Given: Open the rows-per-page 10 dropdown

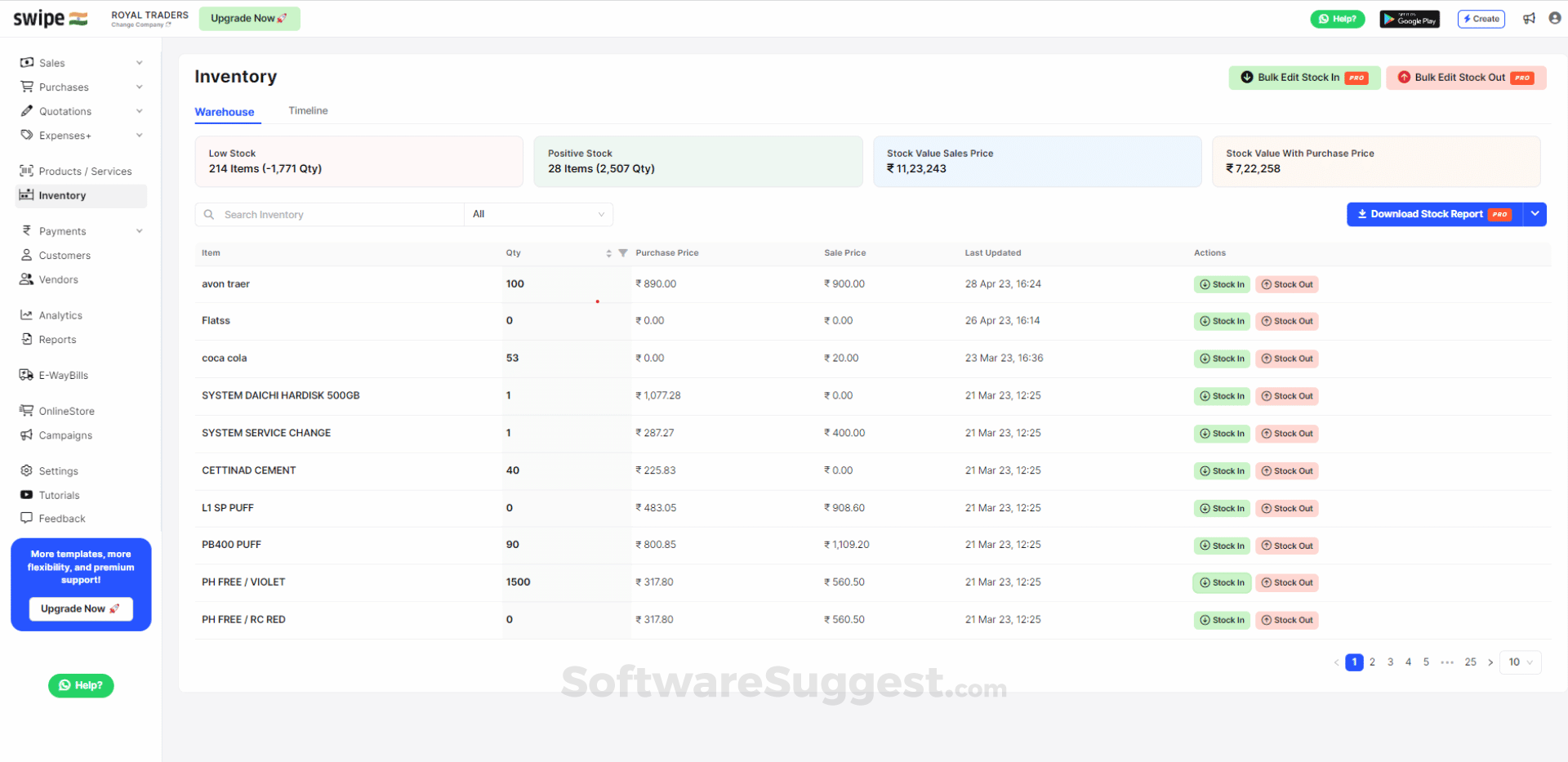Looking at the screenshot, I should pyautogui.click(x=1519, y=662).
